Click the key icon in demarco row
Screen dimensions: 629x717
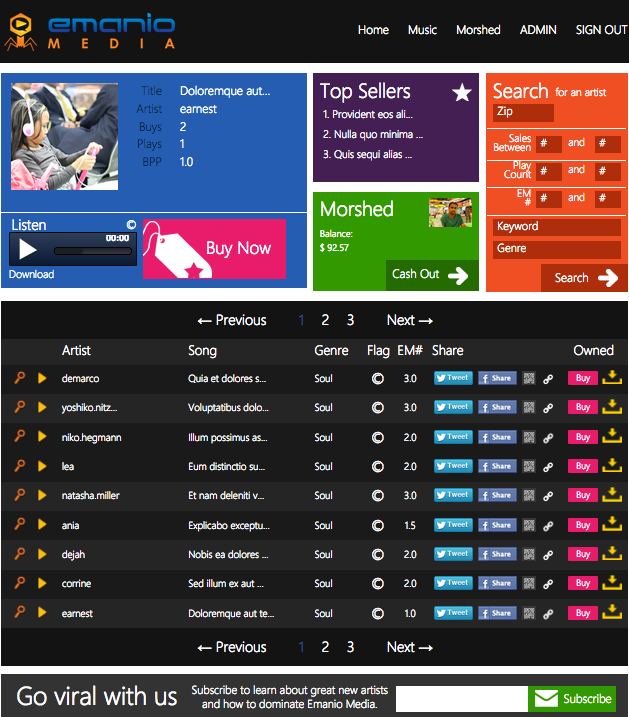(19, 378)
